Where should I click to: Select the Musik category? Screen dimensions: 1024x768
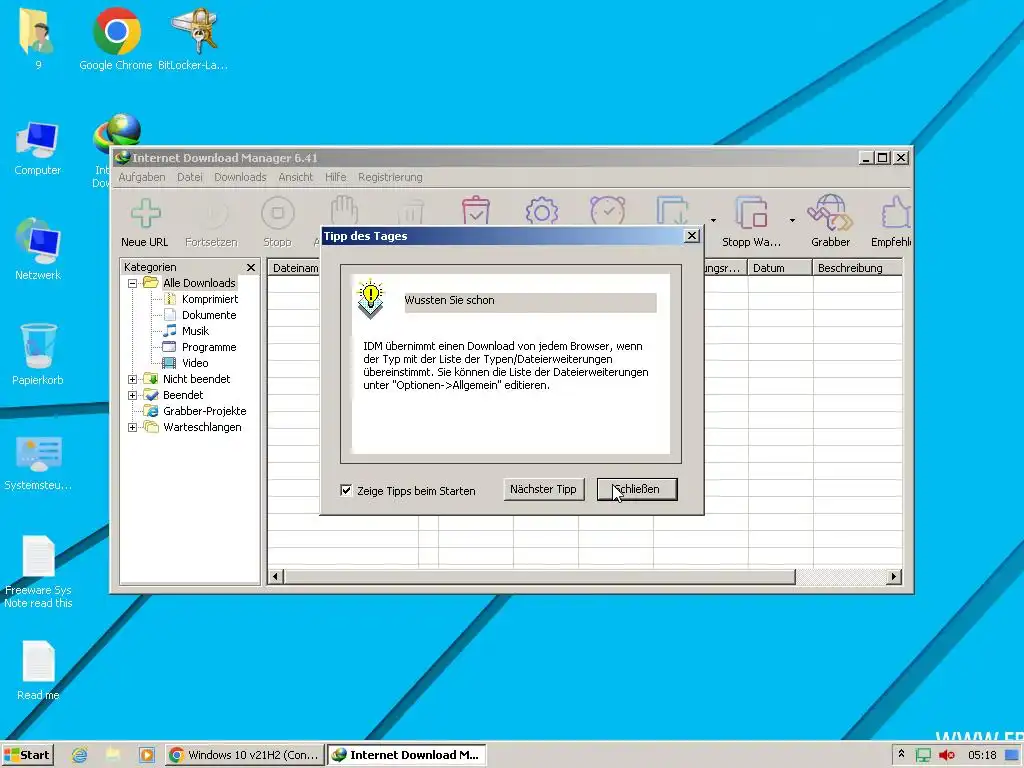point(195,331)
